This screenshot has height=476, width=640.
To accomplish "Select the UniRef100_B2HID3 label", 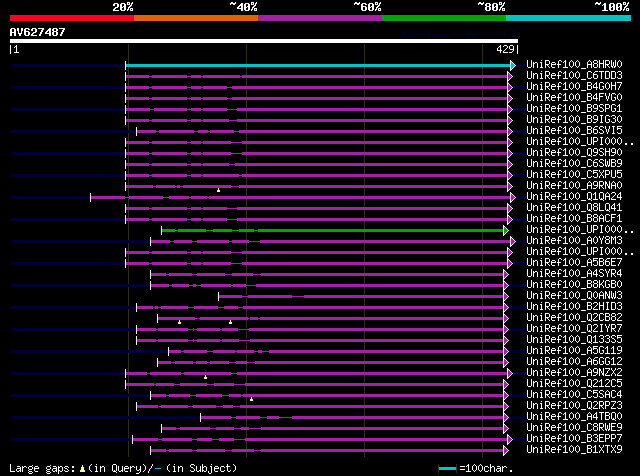I will (x=574, y=307).
